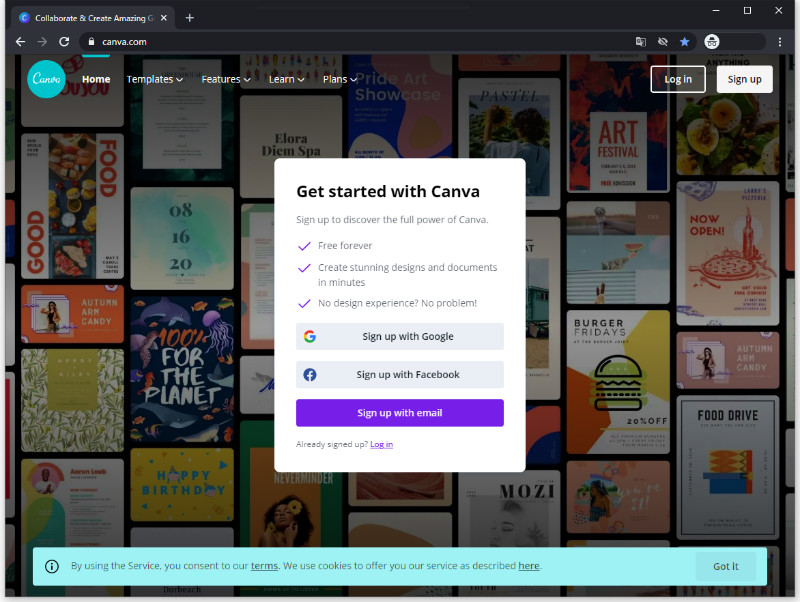Click the Canva logo
Image resolution: width=800 pixels, height=602 pixels.
(46, 79)
